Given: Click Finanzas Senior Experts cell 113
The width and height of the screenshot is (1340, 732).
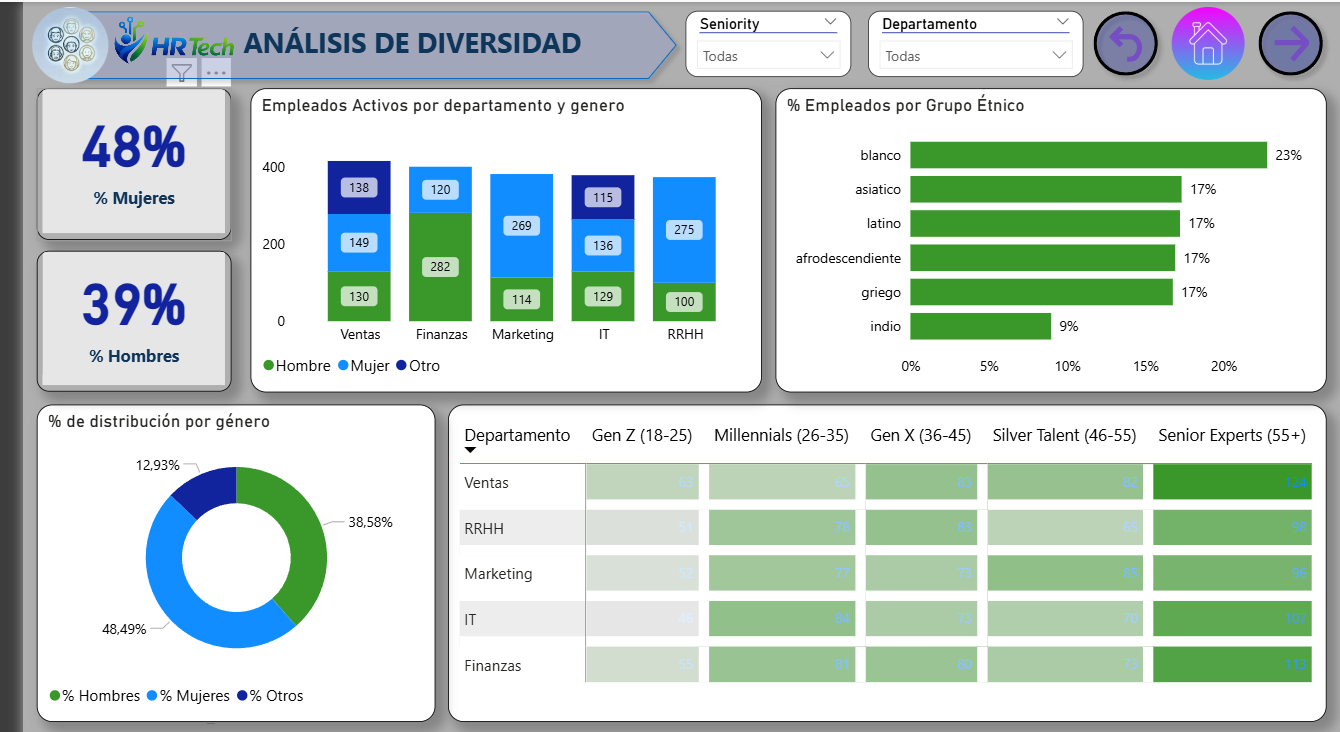Looking at the screenshot, I should point(1232,666).
